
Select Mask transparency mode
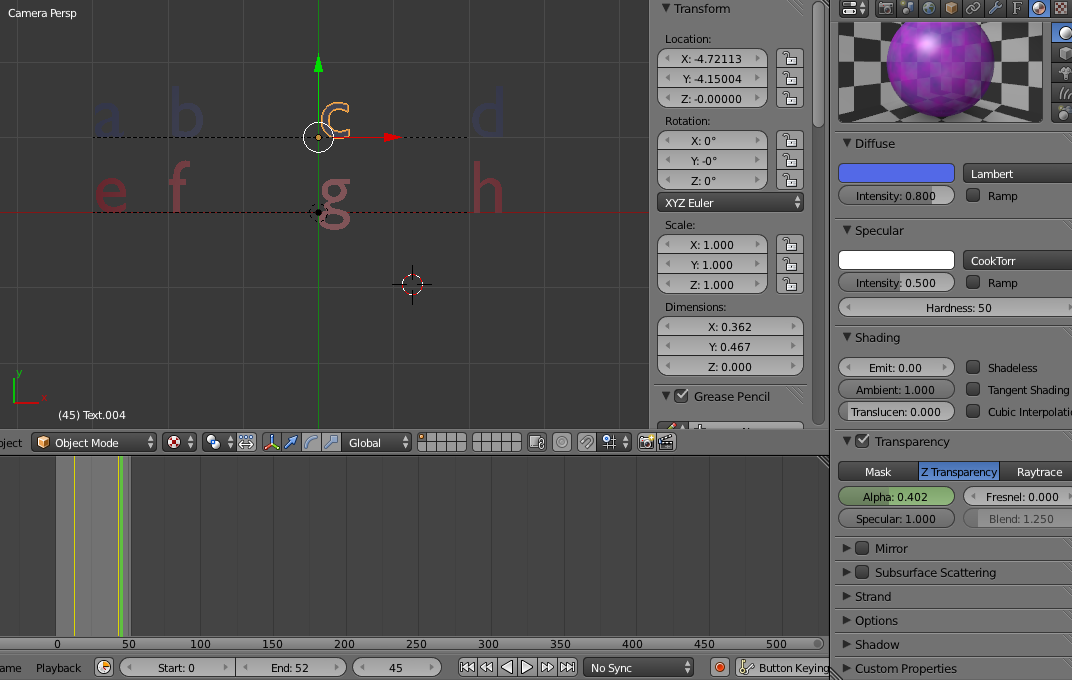pyautogui.click(x=878, y=472)
